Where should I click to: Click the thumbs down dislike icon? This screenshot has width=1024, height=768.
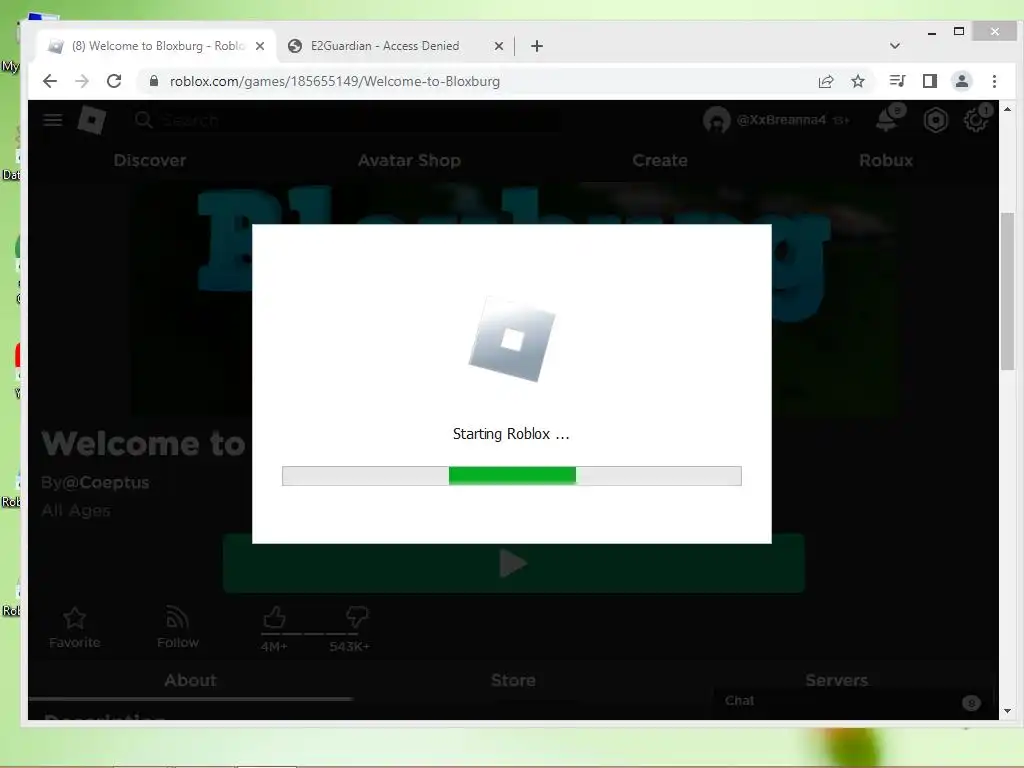pyautogui.click(x=357, y=616)
